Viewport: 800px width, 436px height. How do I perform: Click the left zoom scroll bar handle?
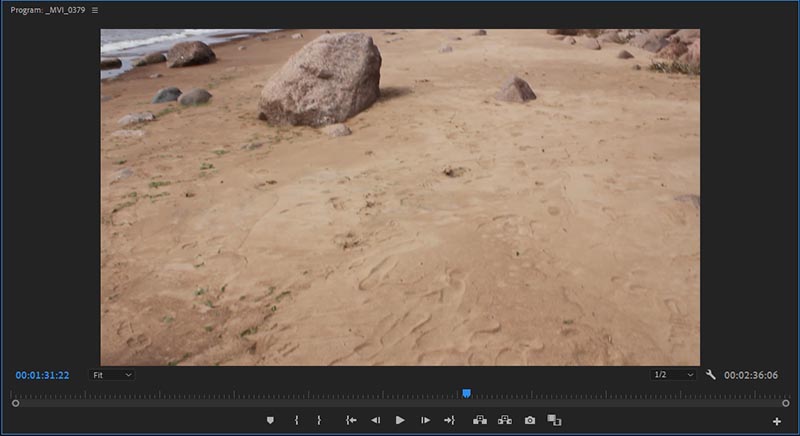pos(16,403)
